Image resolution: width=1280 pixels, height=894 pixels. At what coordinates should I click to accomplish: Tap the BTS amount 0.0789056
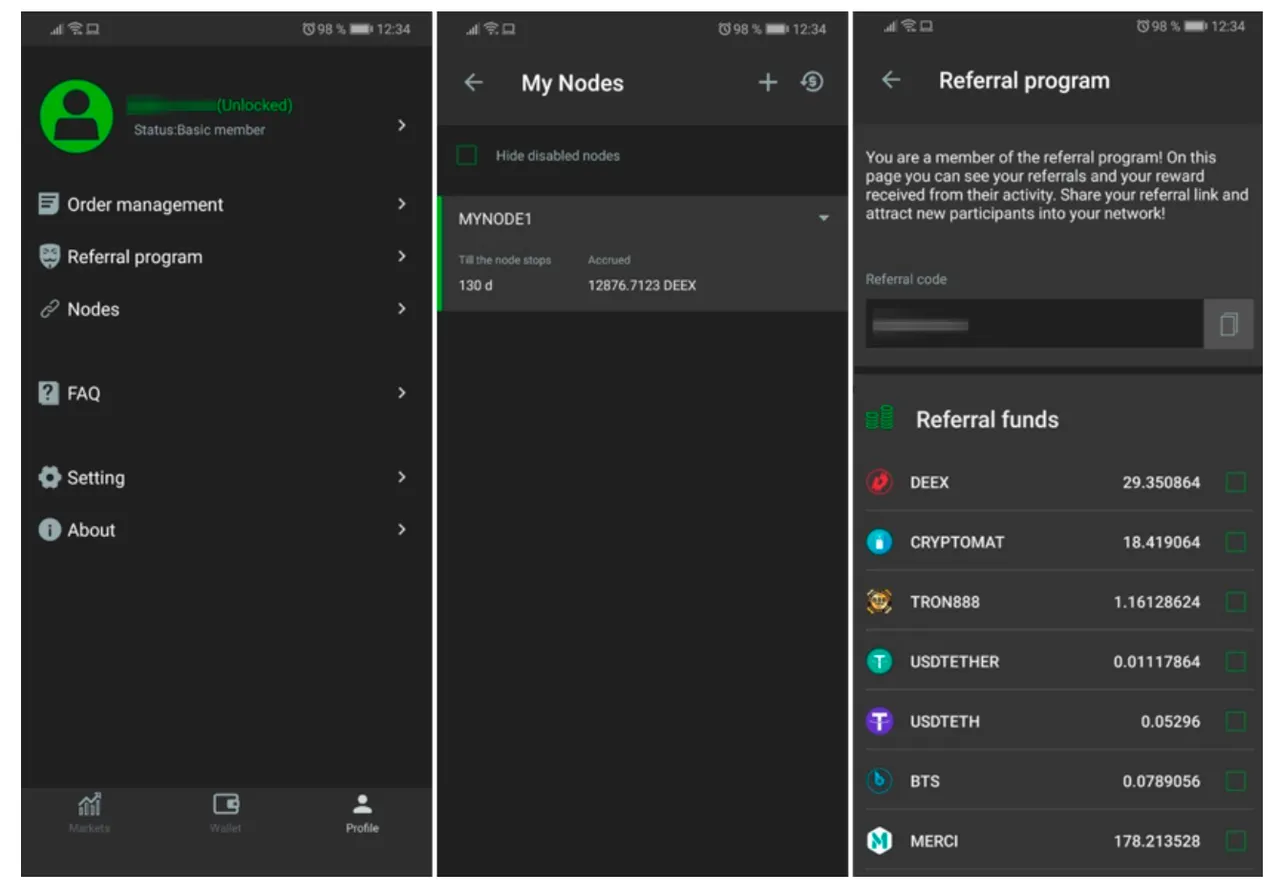pos(1161,781)
